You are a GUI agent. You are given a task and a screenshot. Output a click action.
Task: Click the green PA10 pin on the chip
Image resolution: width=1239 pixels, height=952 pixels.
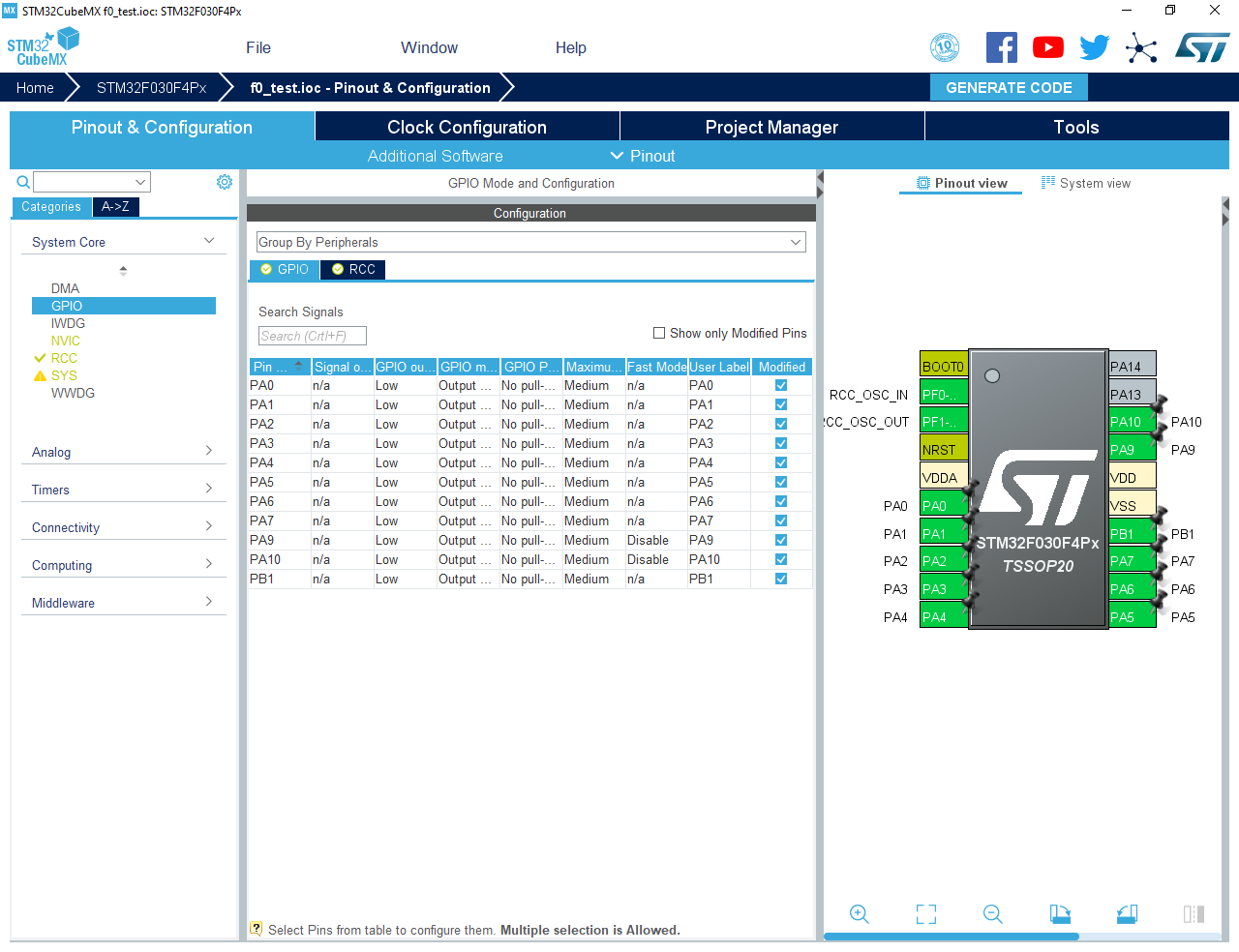pyautogui.click(x=1133, y=422)
